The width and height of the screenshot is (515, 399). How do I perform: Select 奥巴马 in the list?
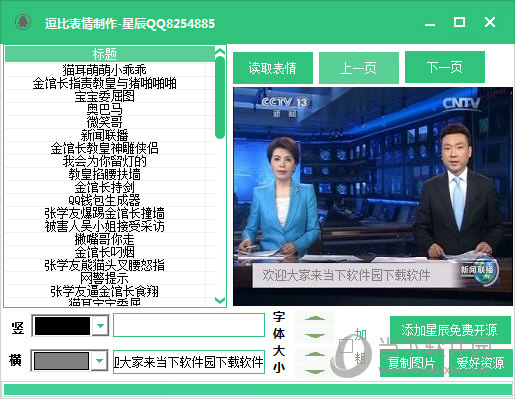coord(104,109)
